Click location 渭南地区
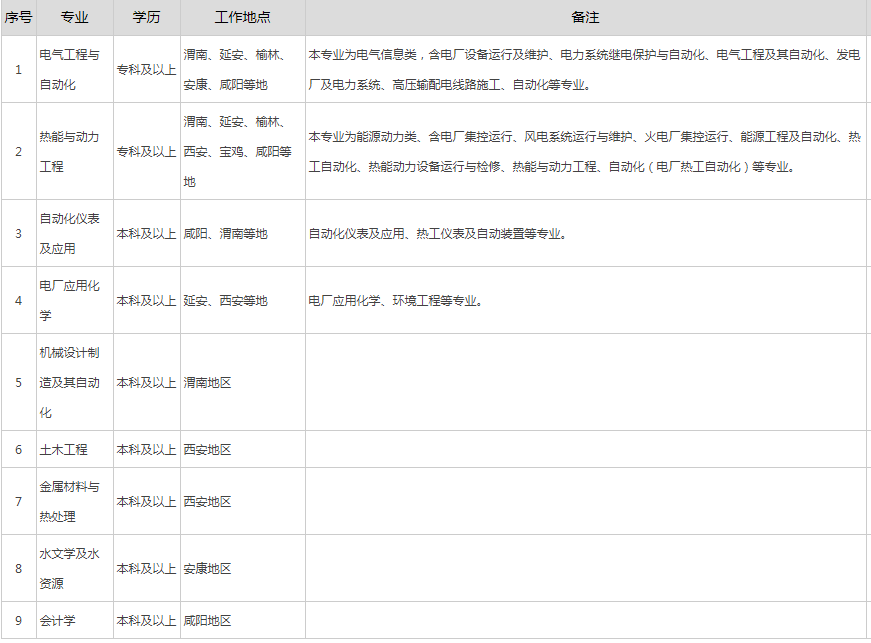The height and width of the screenshot is (643, 871). pos(207,383)
